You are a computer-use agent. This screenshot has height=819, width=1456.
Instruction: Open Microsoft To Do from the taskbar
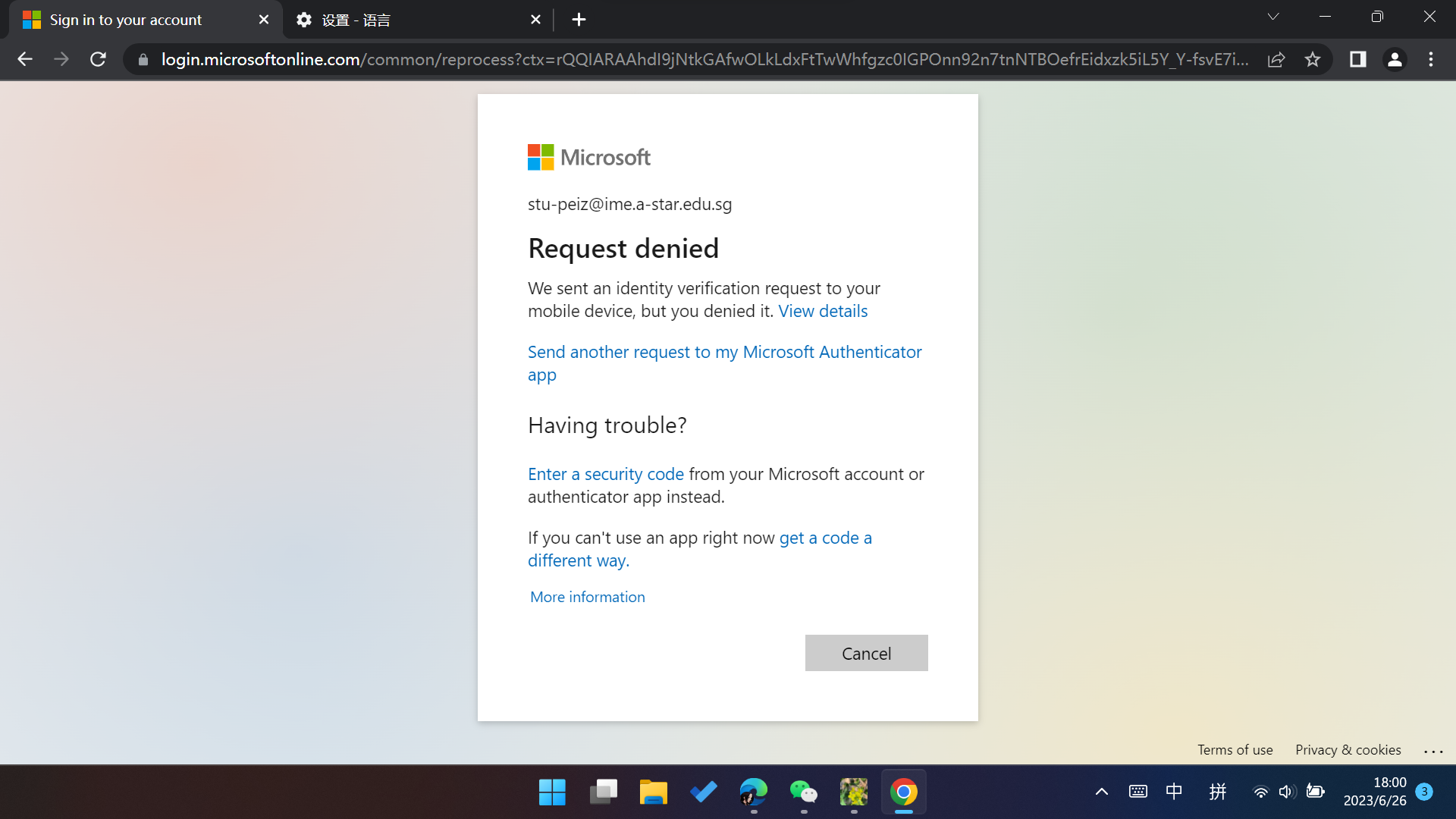[704, 792]
